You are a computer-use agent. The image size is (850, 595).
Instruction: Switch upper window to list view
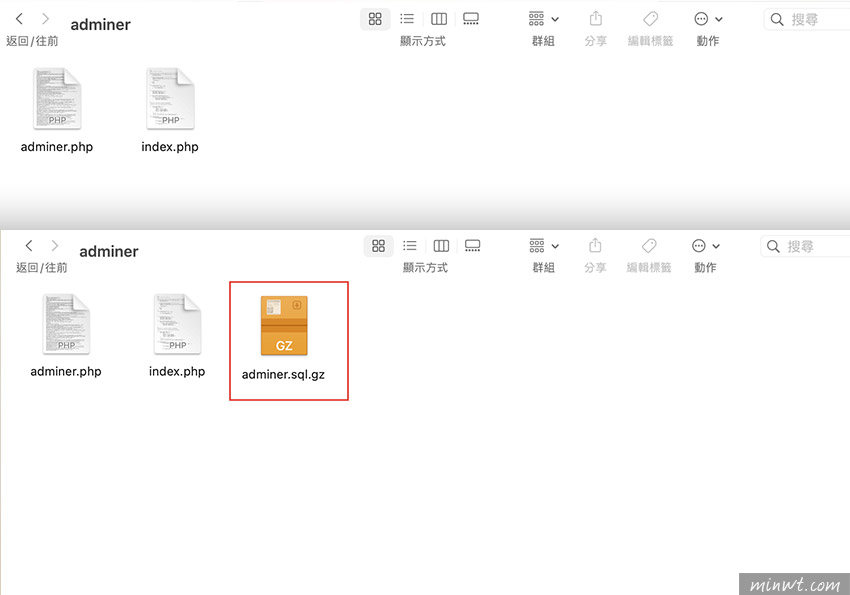point(407,19)
